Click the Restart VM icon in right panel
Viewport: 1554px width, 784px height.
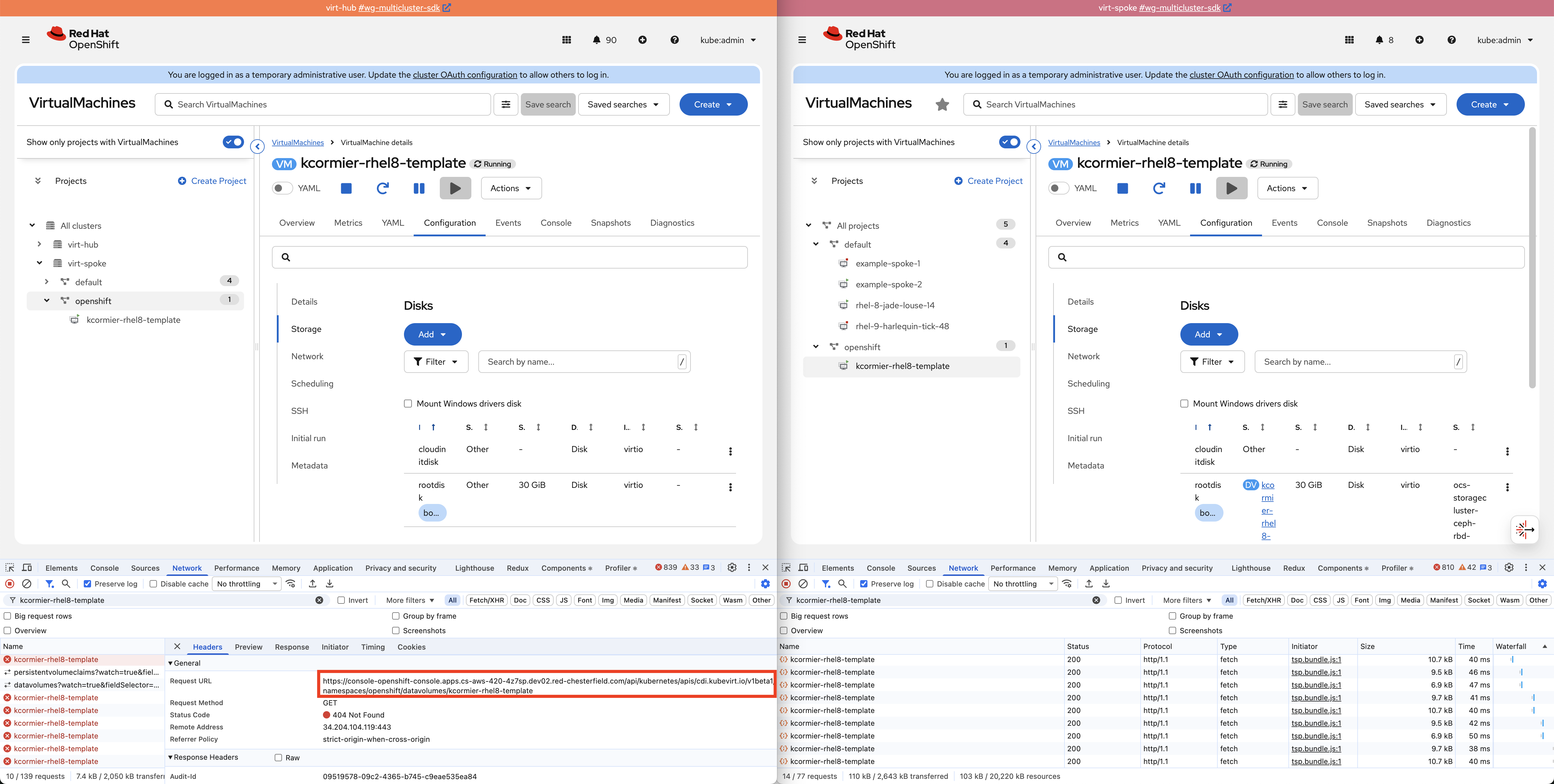pyautogui.click(x=1159, y=188)
